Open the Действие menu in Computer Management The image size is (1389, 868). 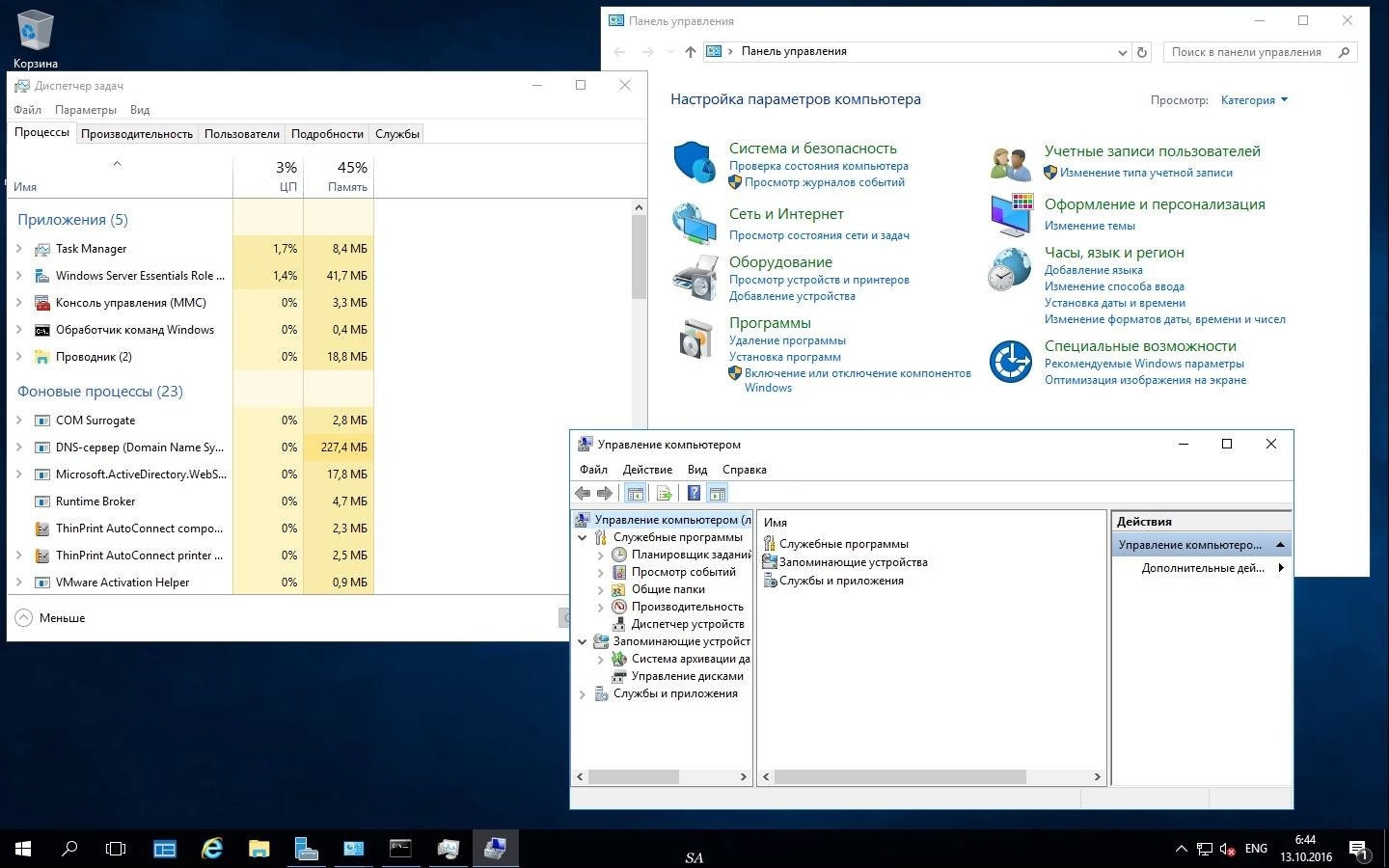647,470
